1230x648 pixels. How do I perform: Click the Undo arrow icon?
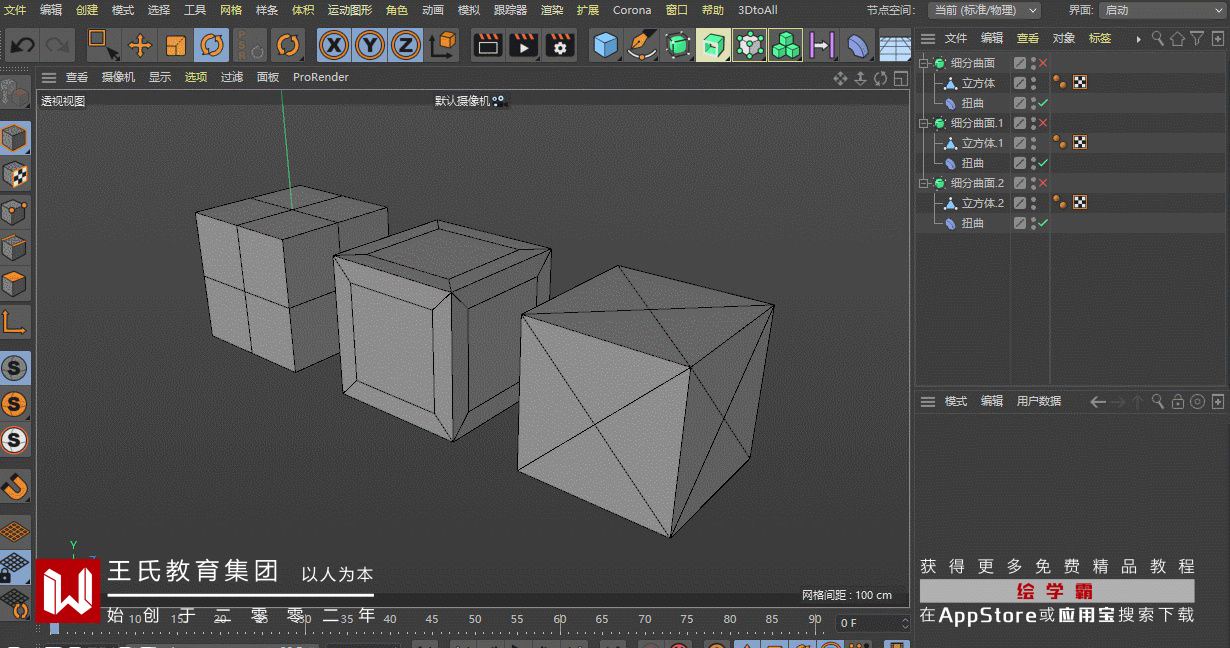(x=22, y=46)
